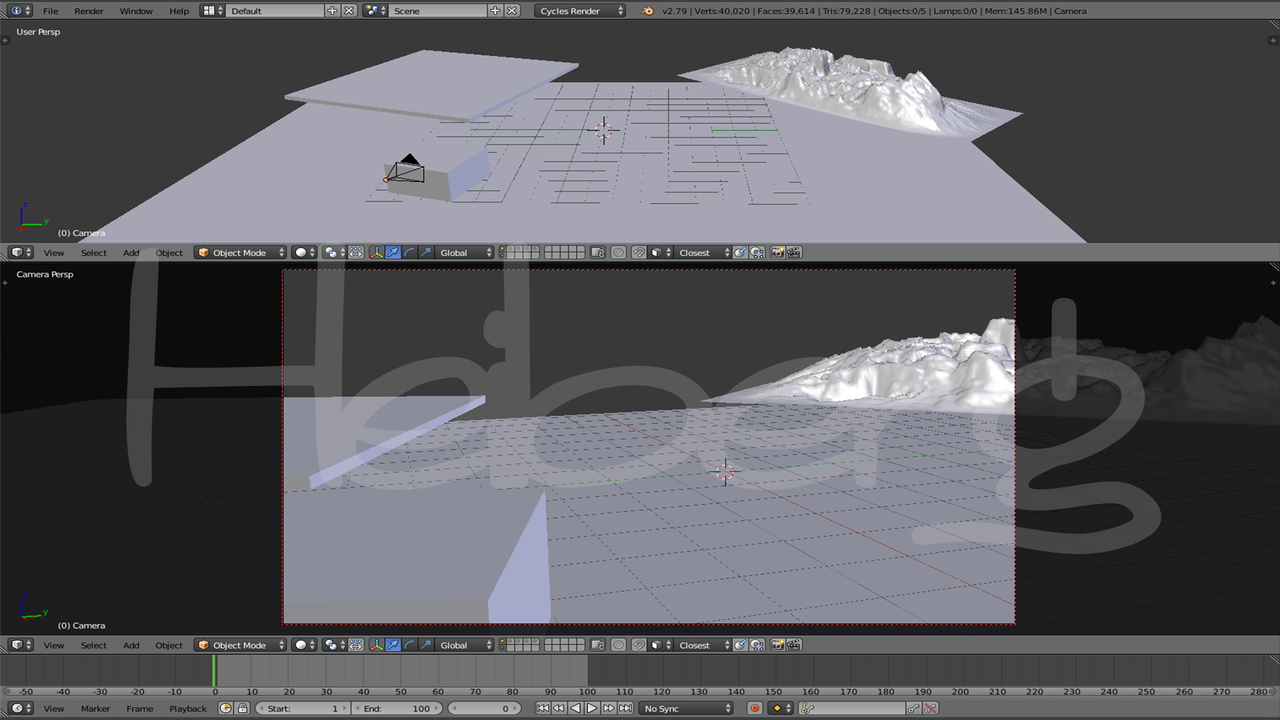The height and width of the screenshot is (720, 1280).
Task: Open the Info editor type selector
Action: (20, 10)
